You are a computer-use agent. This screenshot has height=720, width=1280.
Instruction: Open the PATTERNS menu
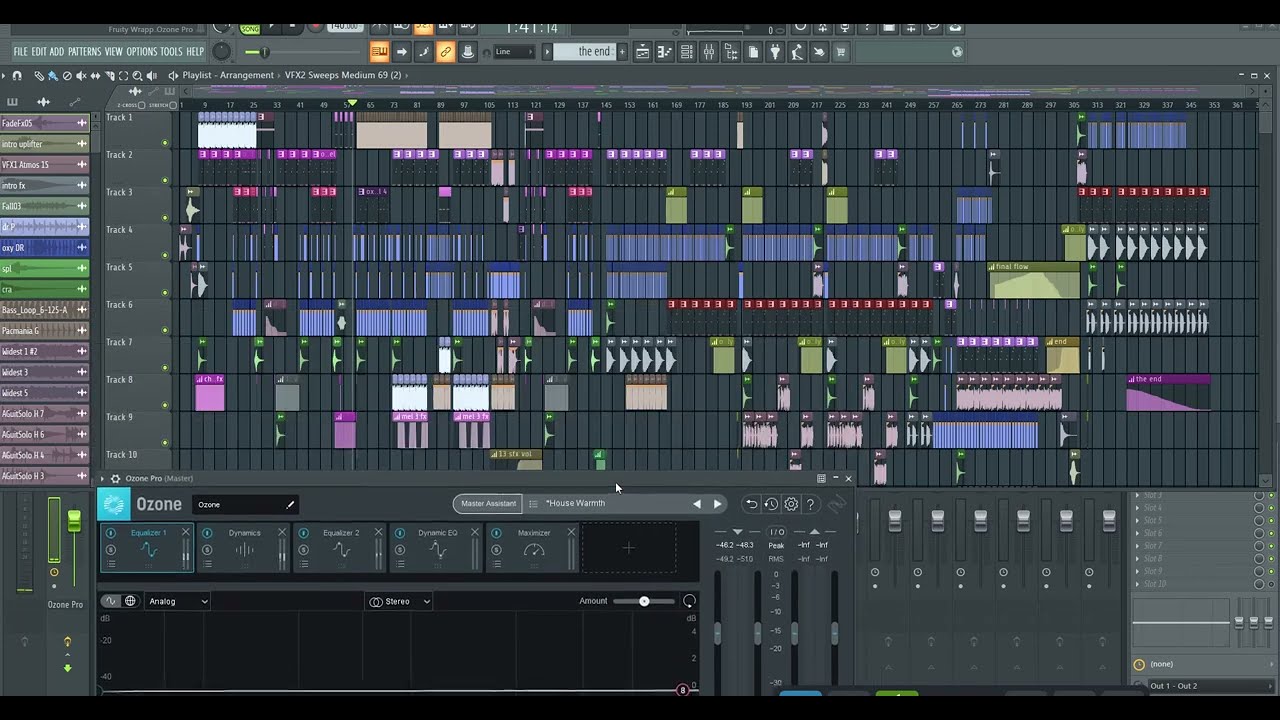[x=84, y=52]
